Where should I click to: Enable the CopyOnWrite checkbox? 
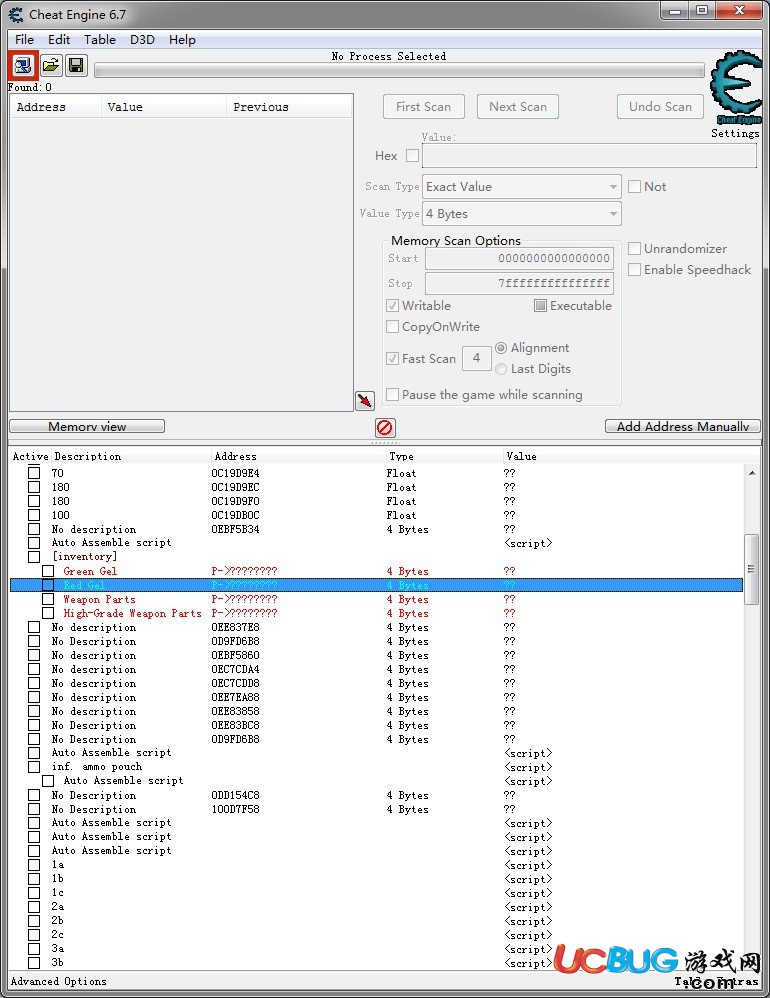coord(393,327)
